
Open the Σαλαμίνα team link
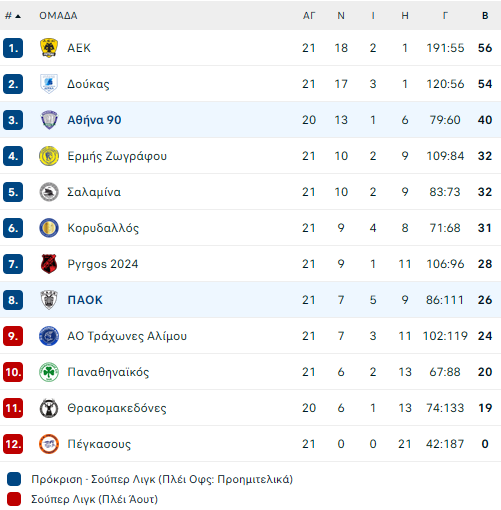coord(94,192)
